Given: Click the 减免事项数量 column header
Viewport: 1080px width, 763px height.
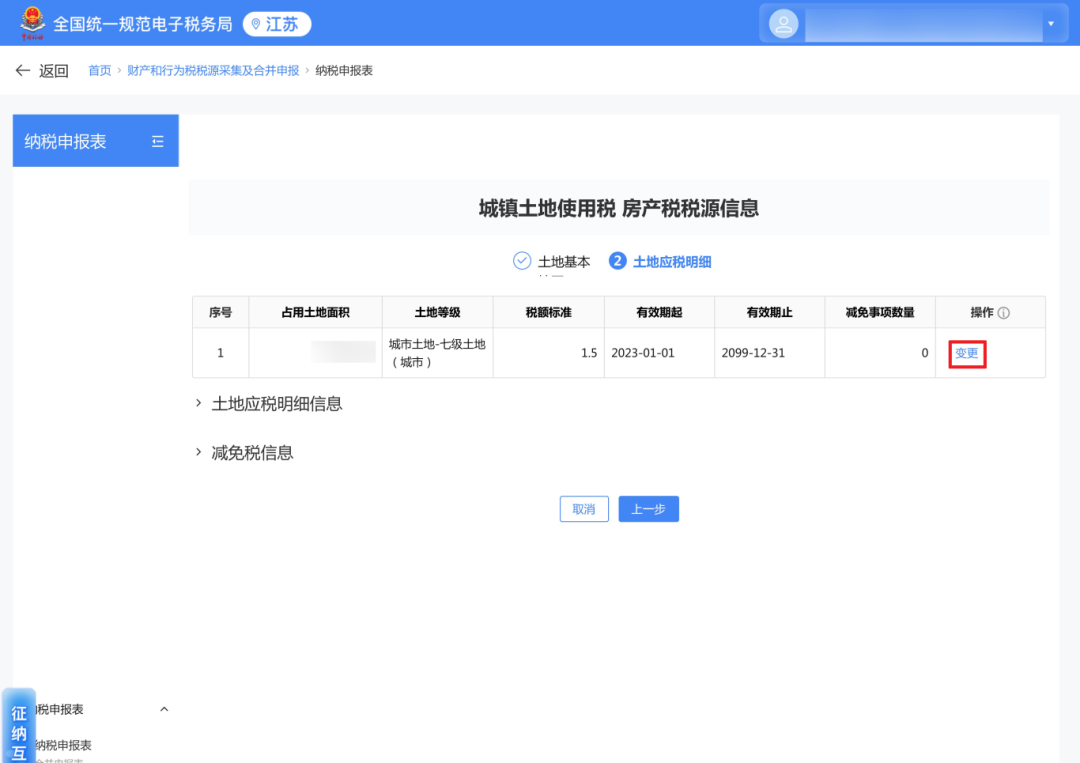Looking at the screenshot, I should point(880,313).
